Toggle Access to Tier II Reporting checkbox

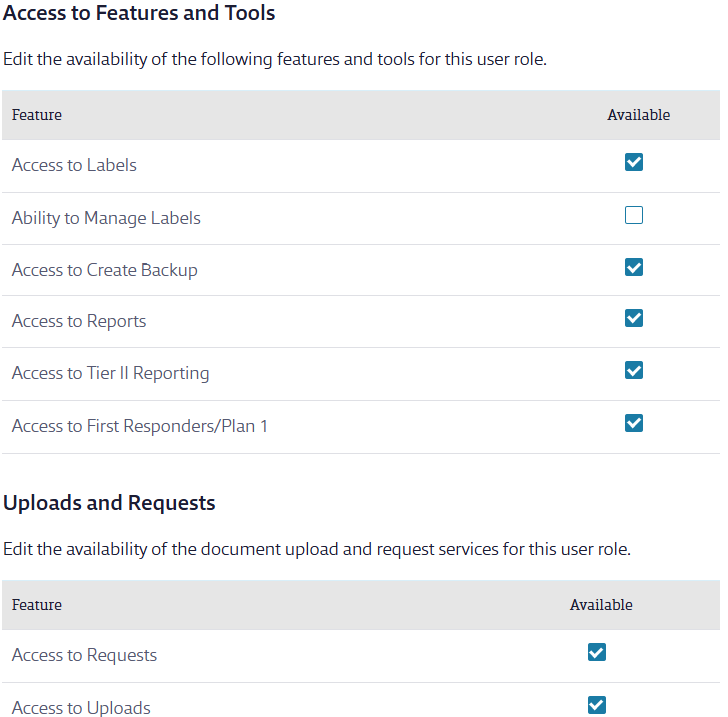pyautogui.click(x=633, y=370)
